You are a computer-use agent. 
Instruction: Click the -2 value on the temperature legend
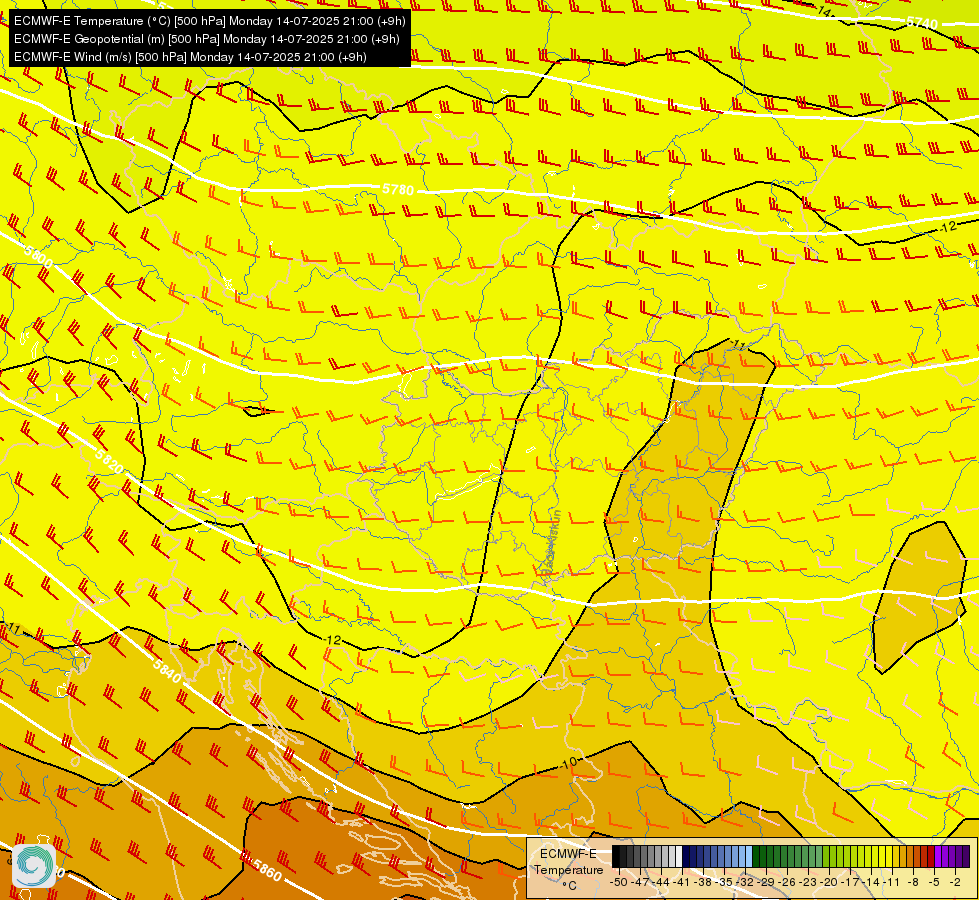[x=955, y=882]
